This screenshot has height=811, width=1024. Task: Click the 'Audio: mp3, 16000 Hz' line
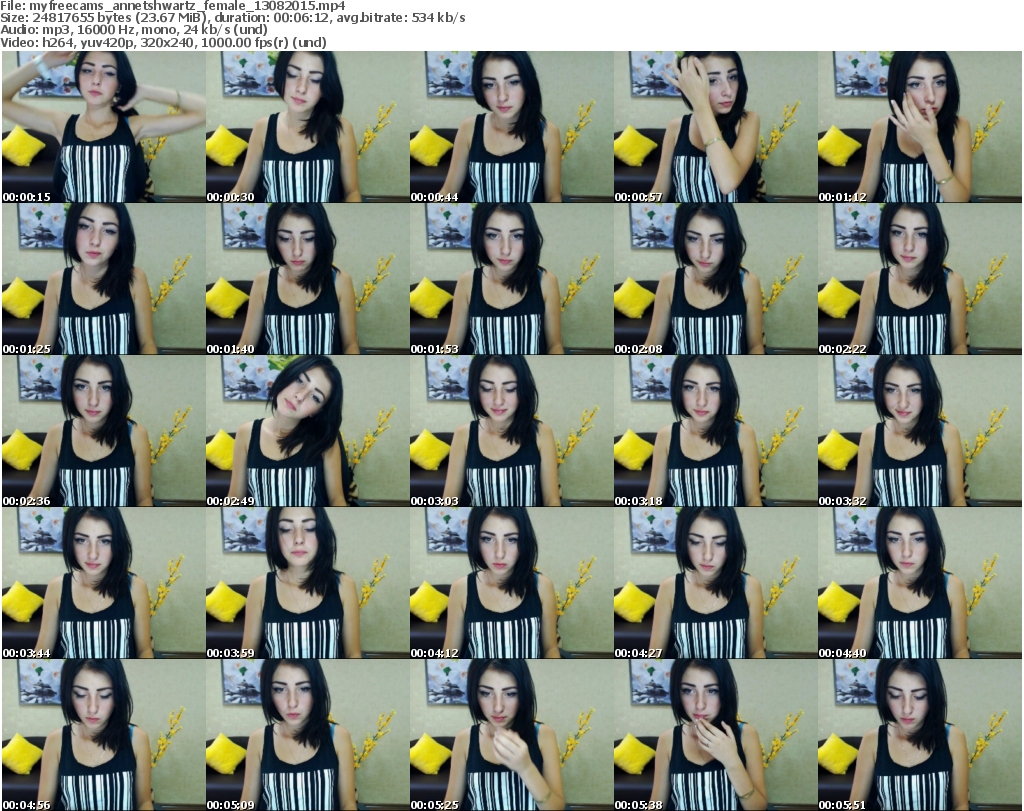pos(134,30)
